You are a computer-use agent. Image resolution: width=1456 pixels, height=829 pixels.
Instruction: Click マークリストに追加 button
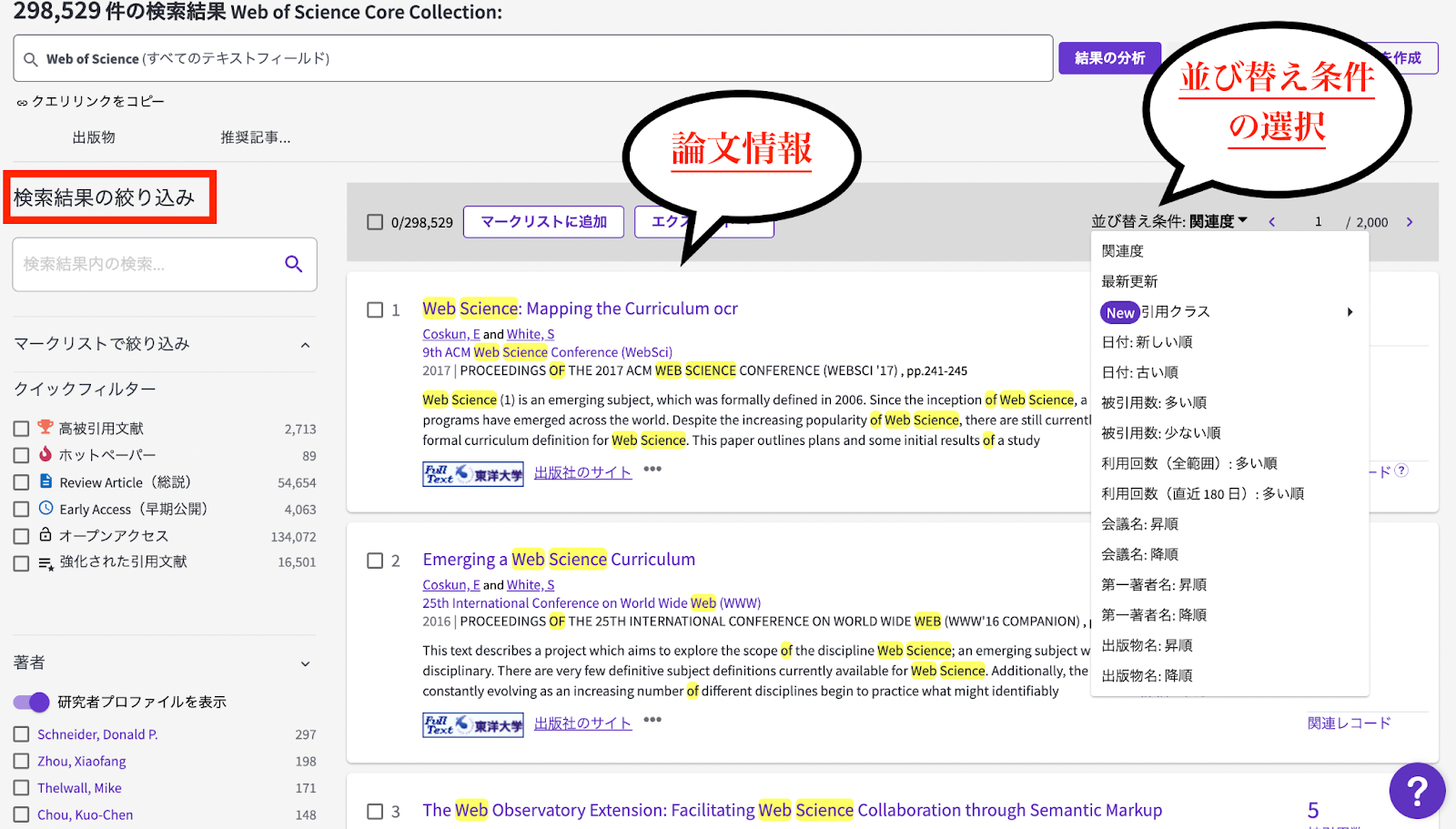point(543,222)
